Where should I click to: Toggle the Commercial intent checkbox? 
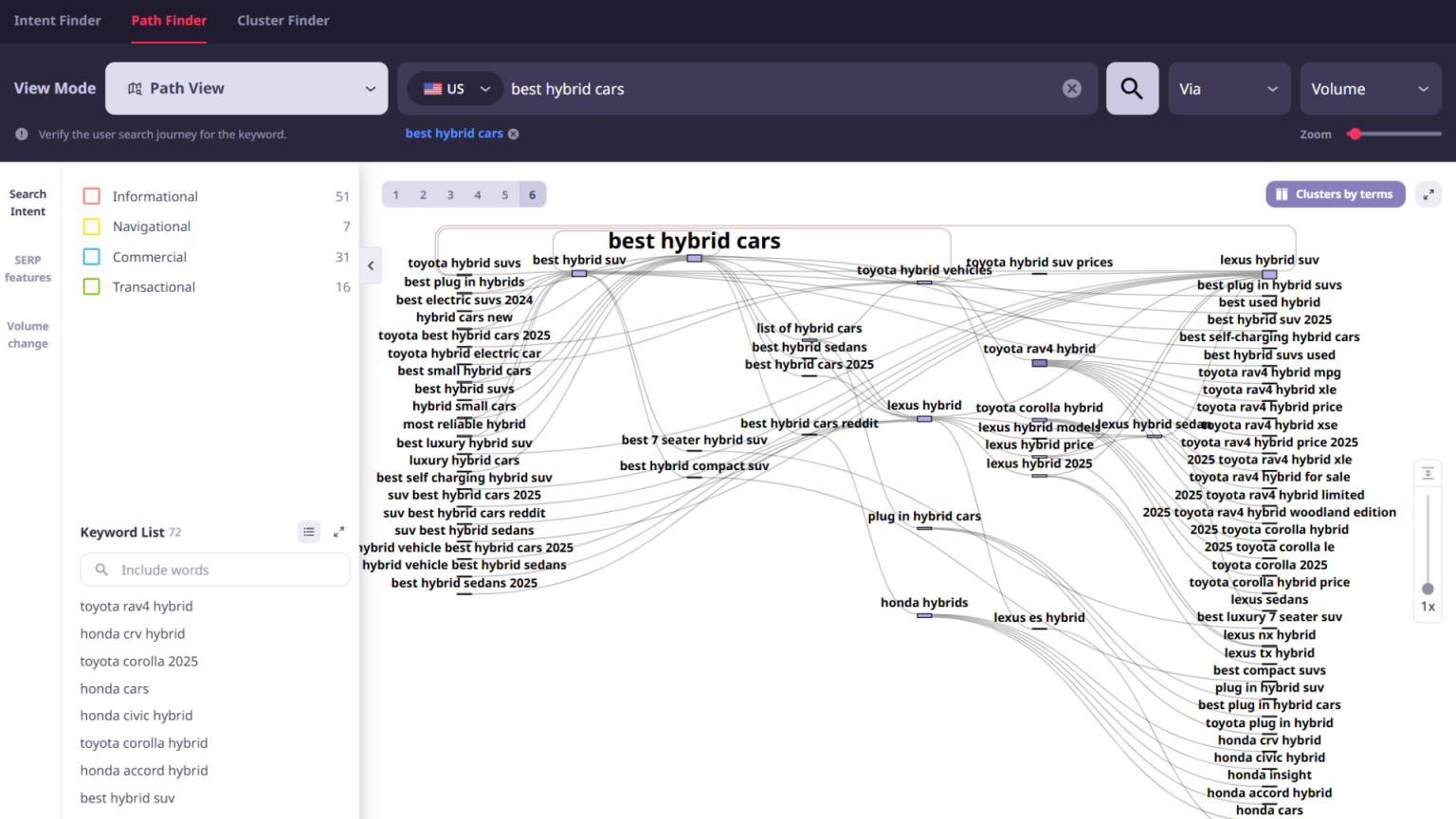pyautogui.click(x=91, y=256)
